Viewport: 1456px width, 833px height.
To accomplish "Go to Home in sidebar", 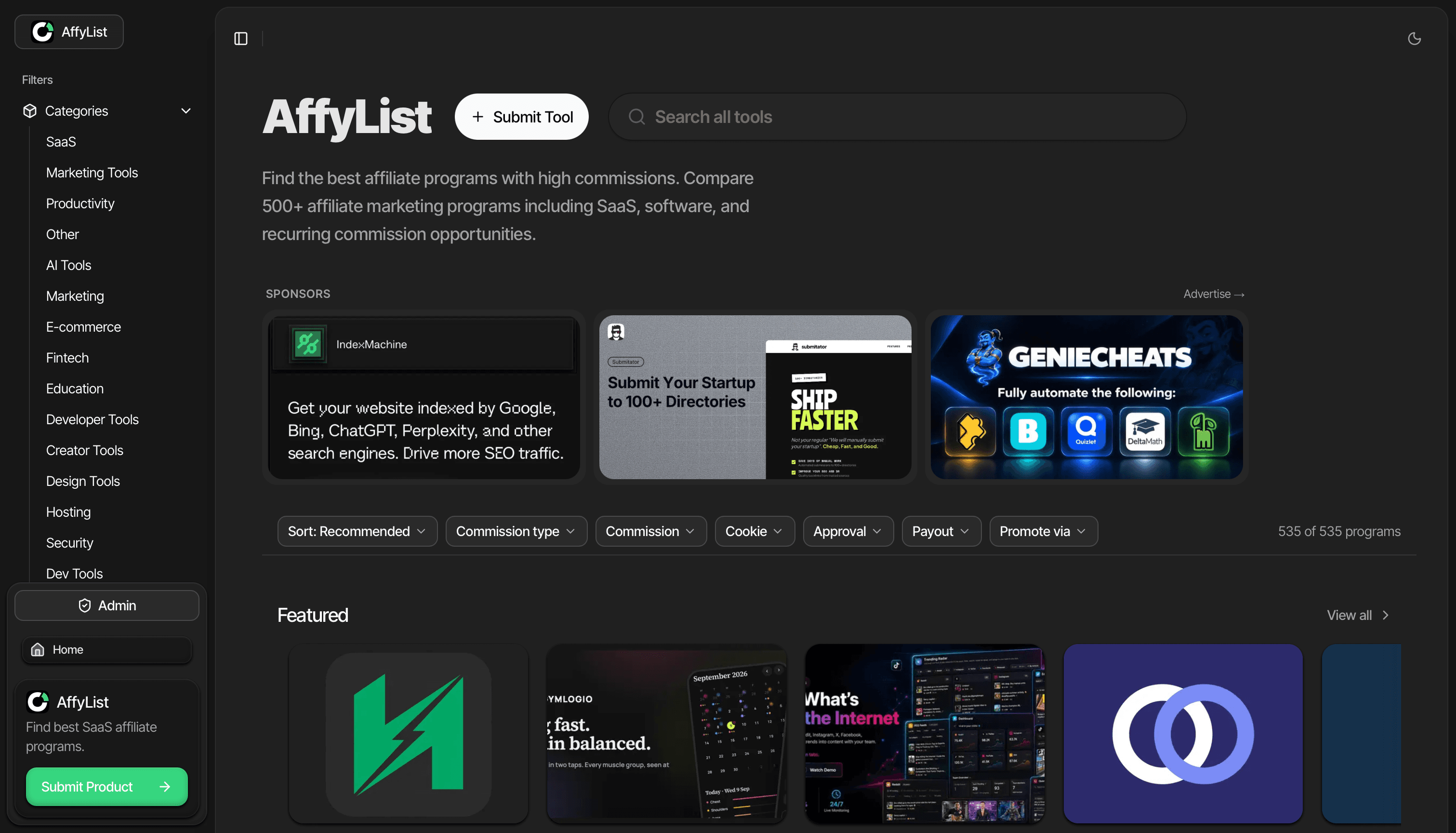I will tap(107, 649).
